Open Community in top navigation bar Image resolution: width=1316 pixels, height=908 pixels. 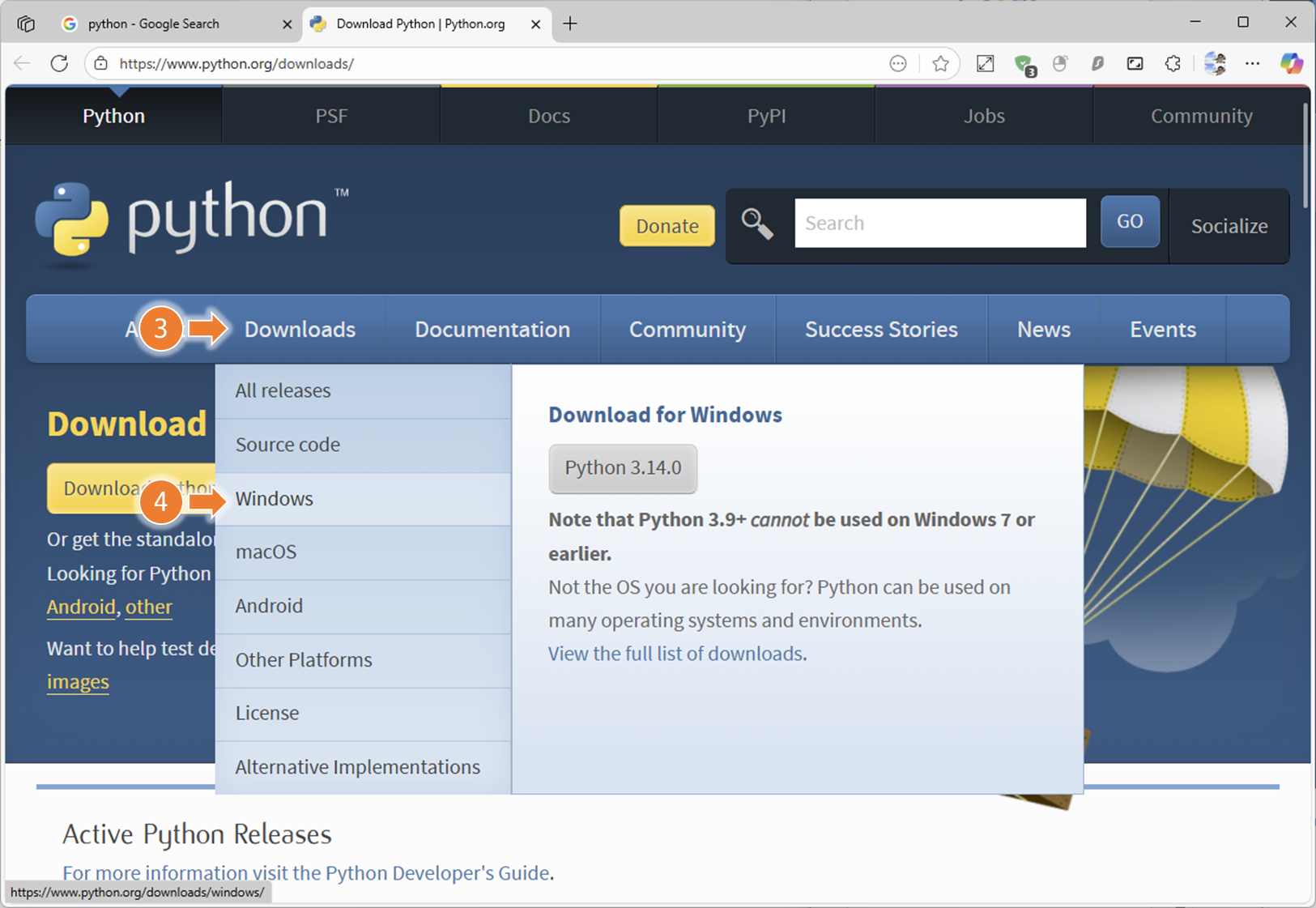pyautogui.click(x=1202, y=116)
